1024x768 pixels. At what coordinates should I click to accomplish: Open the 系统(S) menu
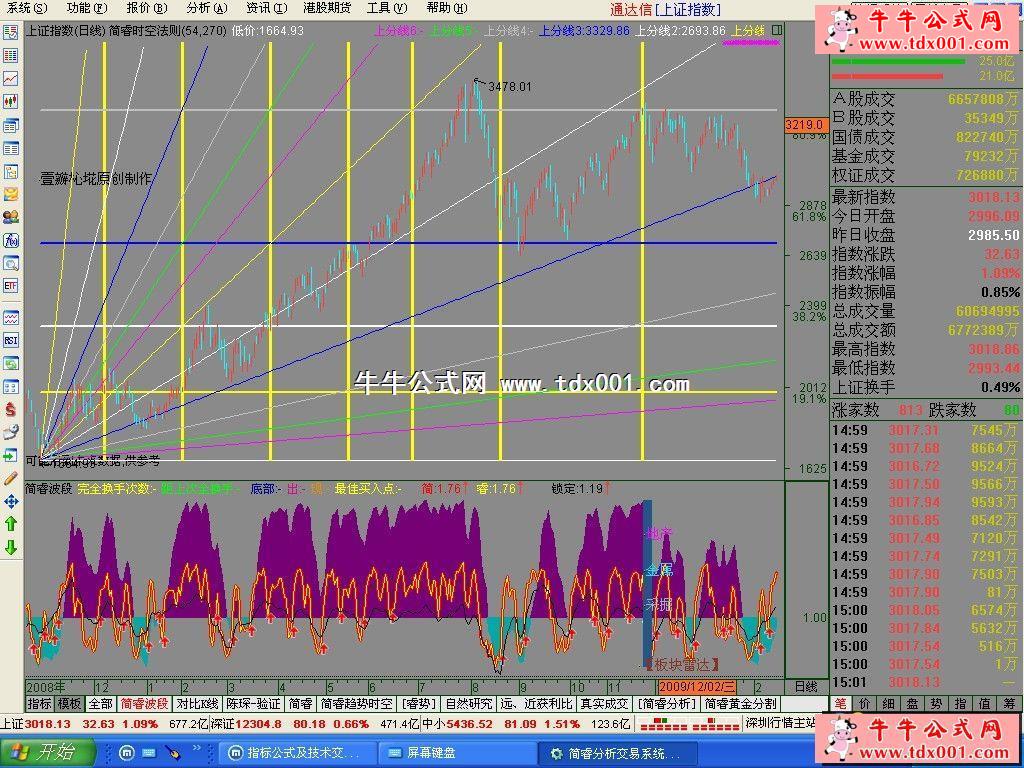tap(27, 8)
